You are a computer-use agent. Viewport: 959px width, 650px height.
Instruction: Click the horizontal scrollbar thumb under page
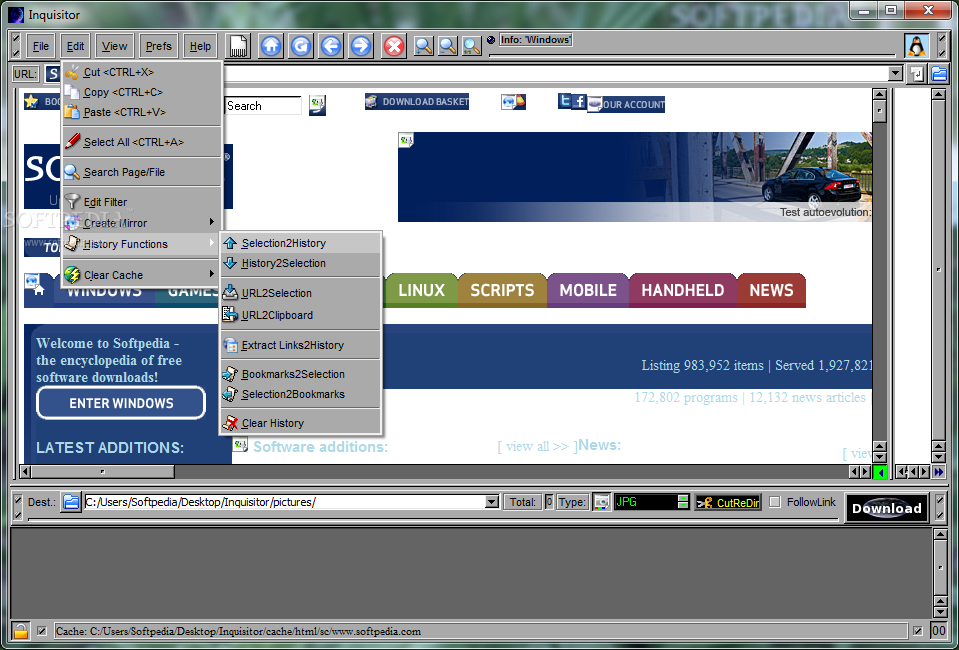tap(103, 471)
